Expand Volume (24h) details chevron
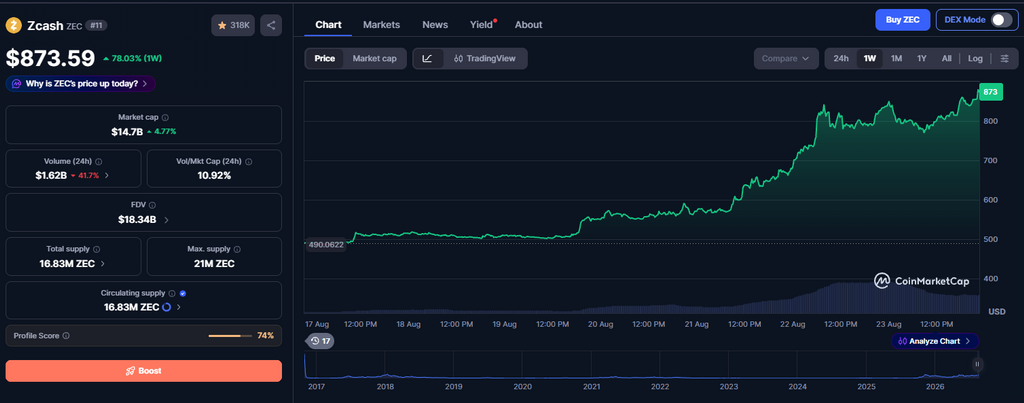The height and width of the screenshot is (403, 1024). pos(106,175)
